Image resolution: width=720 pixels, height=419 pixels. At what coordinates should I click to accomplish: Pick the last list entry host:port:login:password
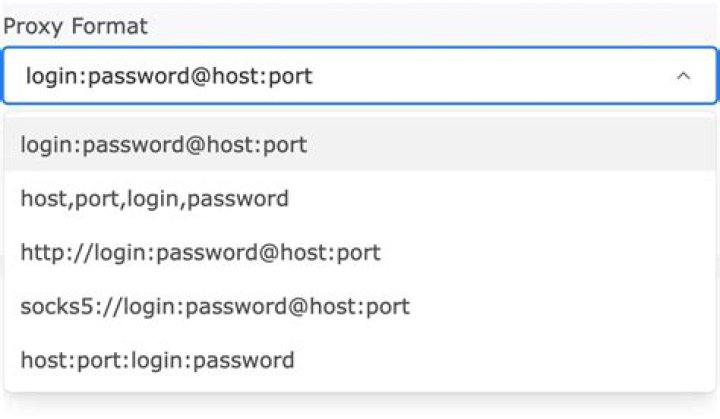pos(360,360)
